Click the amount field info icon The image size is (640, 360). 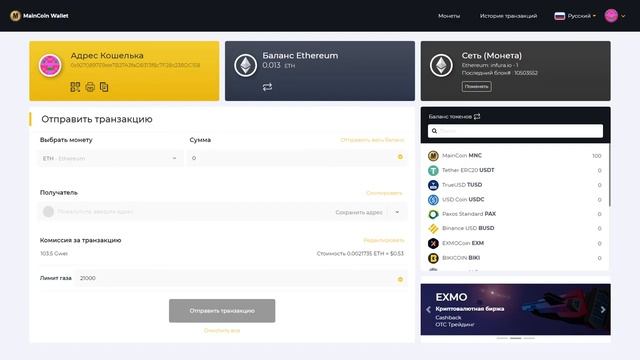[400, 157]
